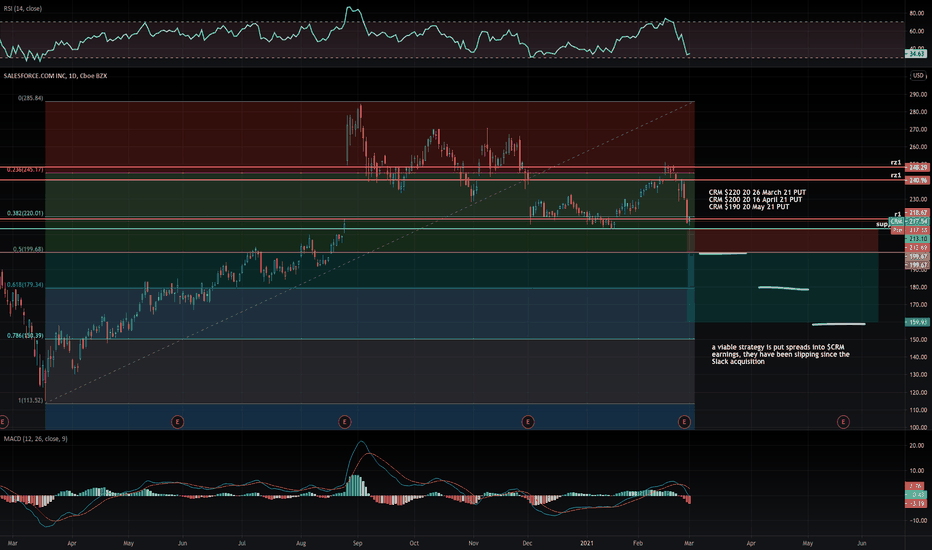Select the white target line near 180
932x550 pixels.
click(x=783, y=288)
